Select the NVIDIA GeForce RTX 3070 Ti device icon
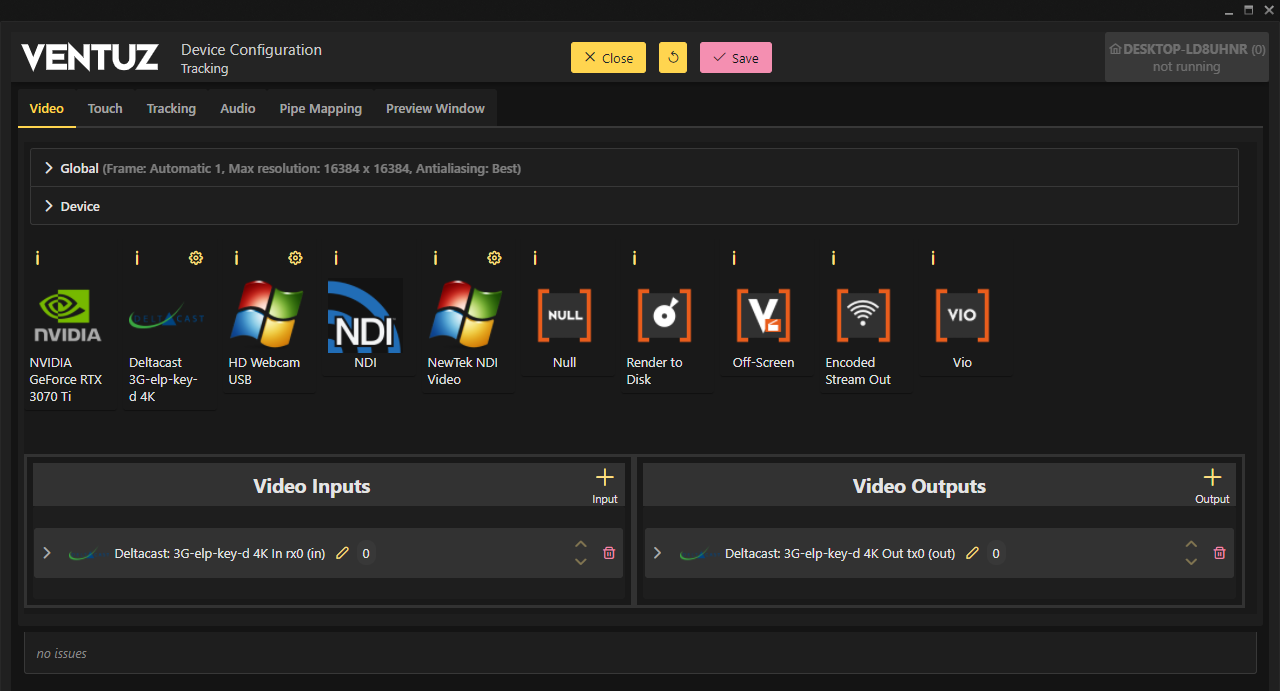 (x=67, y=316)
